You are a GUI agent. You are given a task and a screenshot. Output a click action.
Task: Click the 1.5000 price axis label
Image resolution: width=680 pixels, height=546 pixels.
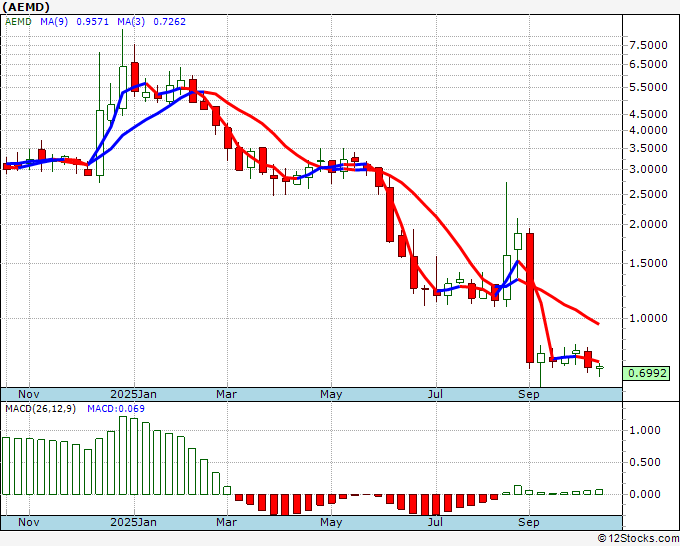point(648,263)
